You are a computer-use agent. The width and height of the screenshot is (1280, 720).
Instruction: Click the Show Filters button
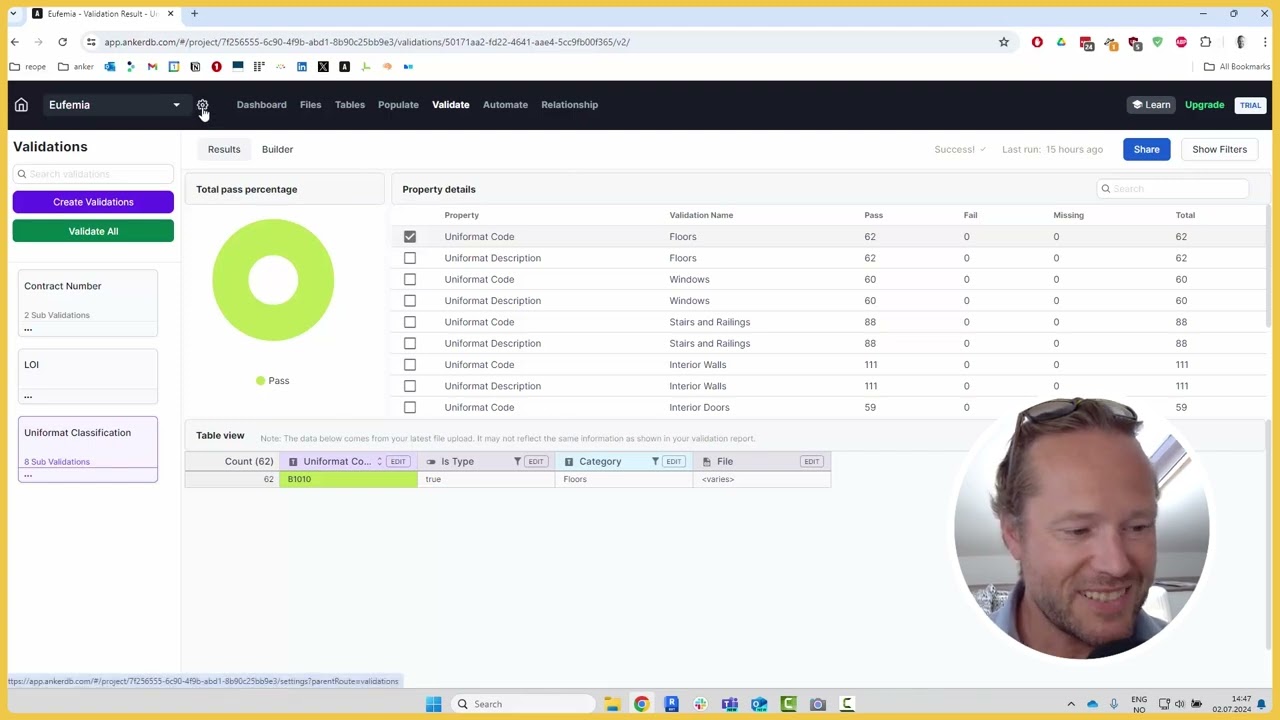point(1219,150)
